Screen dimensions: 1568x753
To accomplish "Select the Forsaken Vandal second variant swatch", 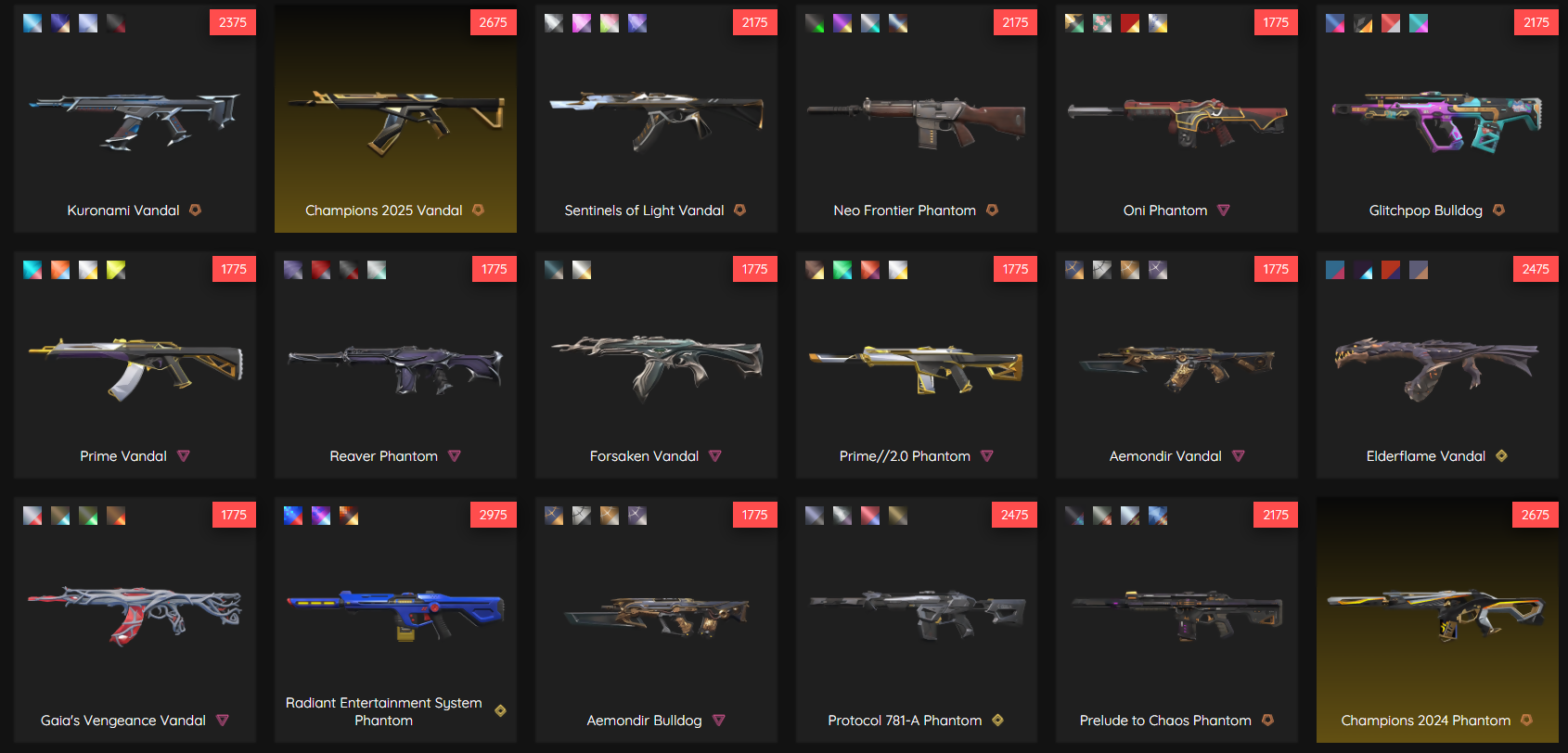I will click(582, 270).
